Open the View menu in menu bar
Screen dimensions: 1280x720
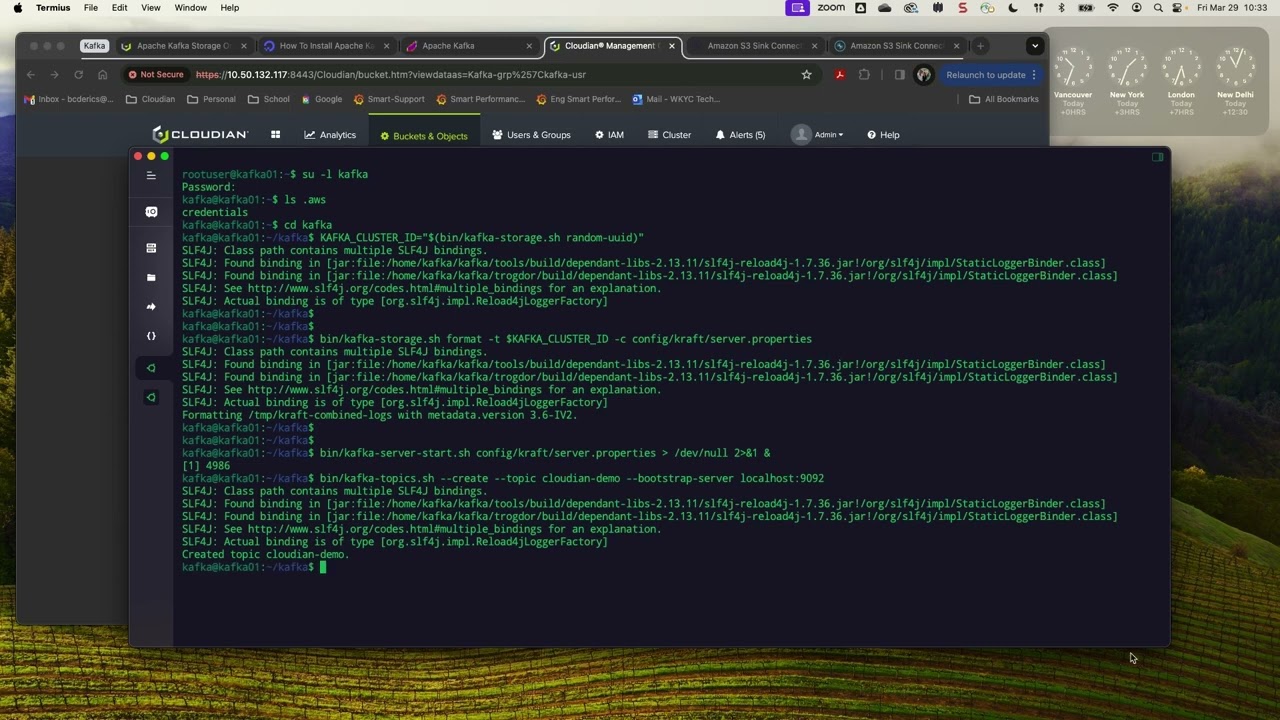pyautogui.click(x=151, y=8)
